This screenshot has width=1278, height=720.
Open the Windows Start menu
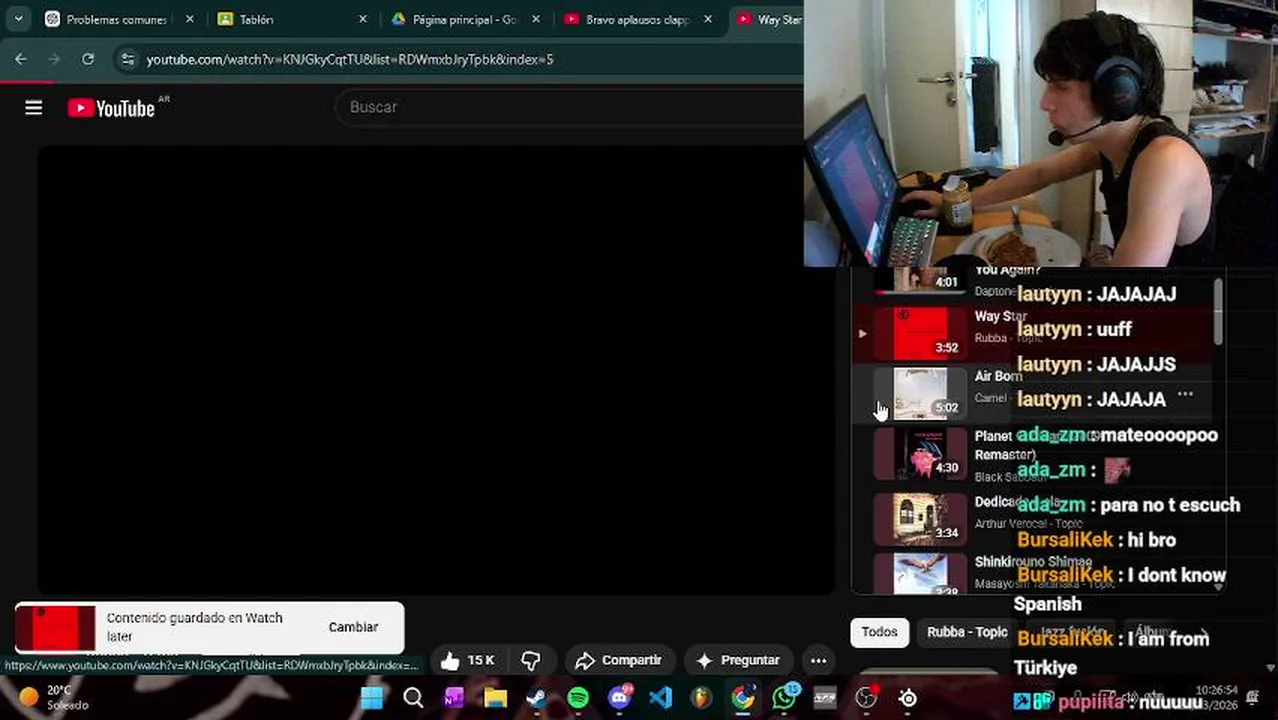tap(372, 697)
